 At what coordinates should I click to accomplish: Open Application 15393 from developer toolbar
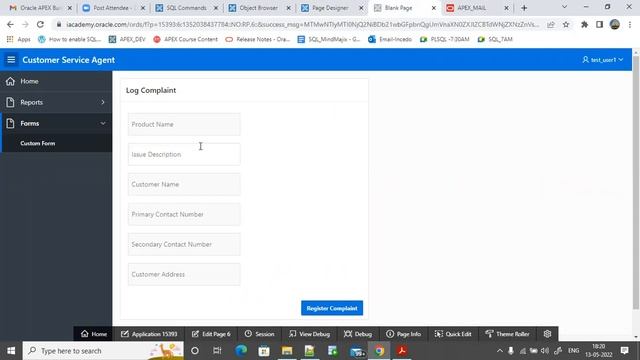[149, 334]
